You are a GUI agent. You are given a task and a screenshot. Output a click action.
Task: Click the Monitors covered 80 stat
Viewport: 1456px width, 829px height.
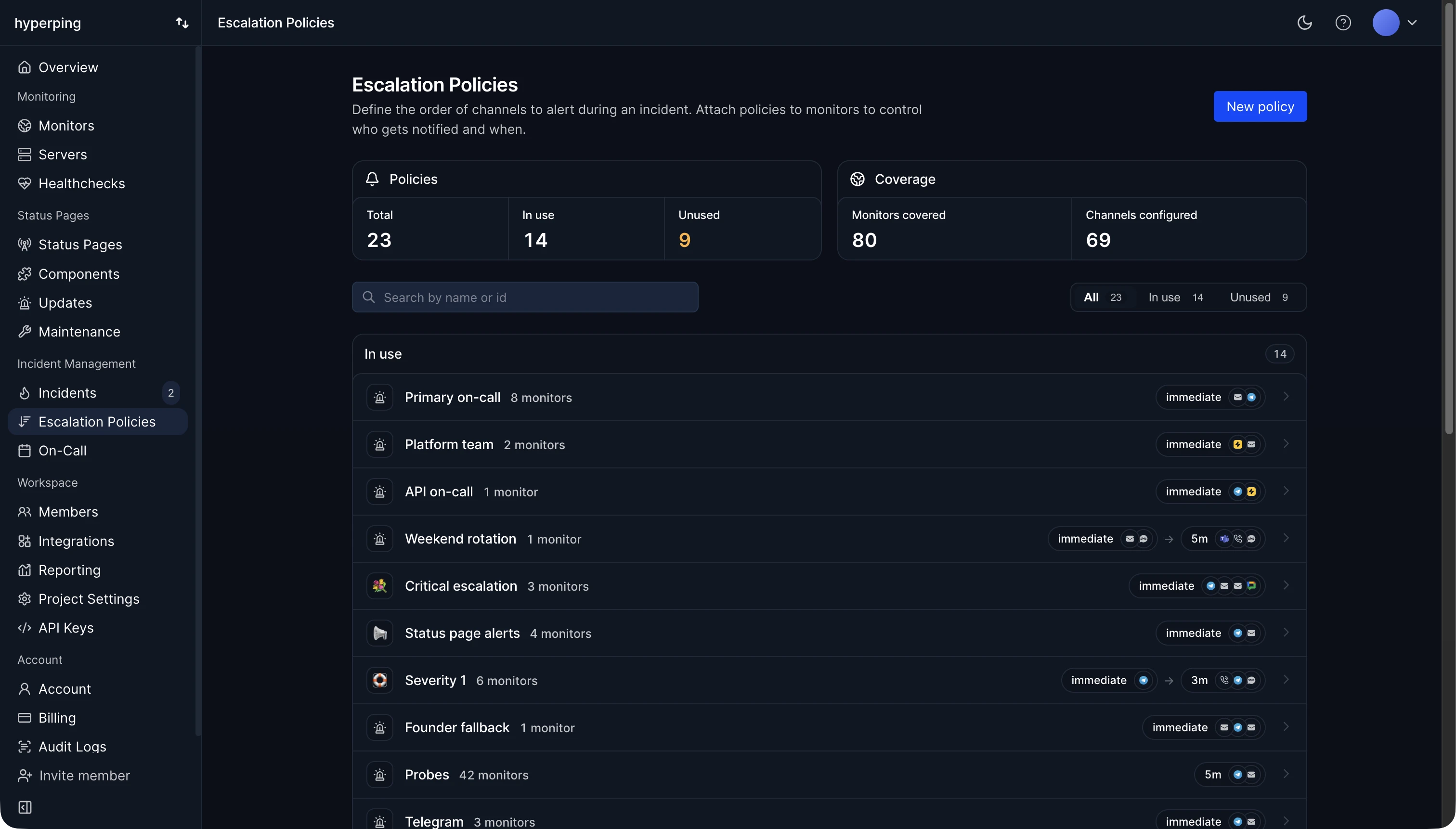click(955, 229)
